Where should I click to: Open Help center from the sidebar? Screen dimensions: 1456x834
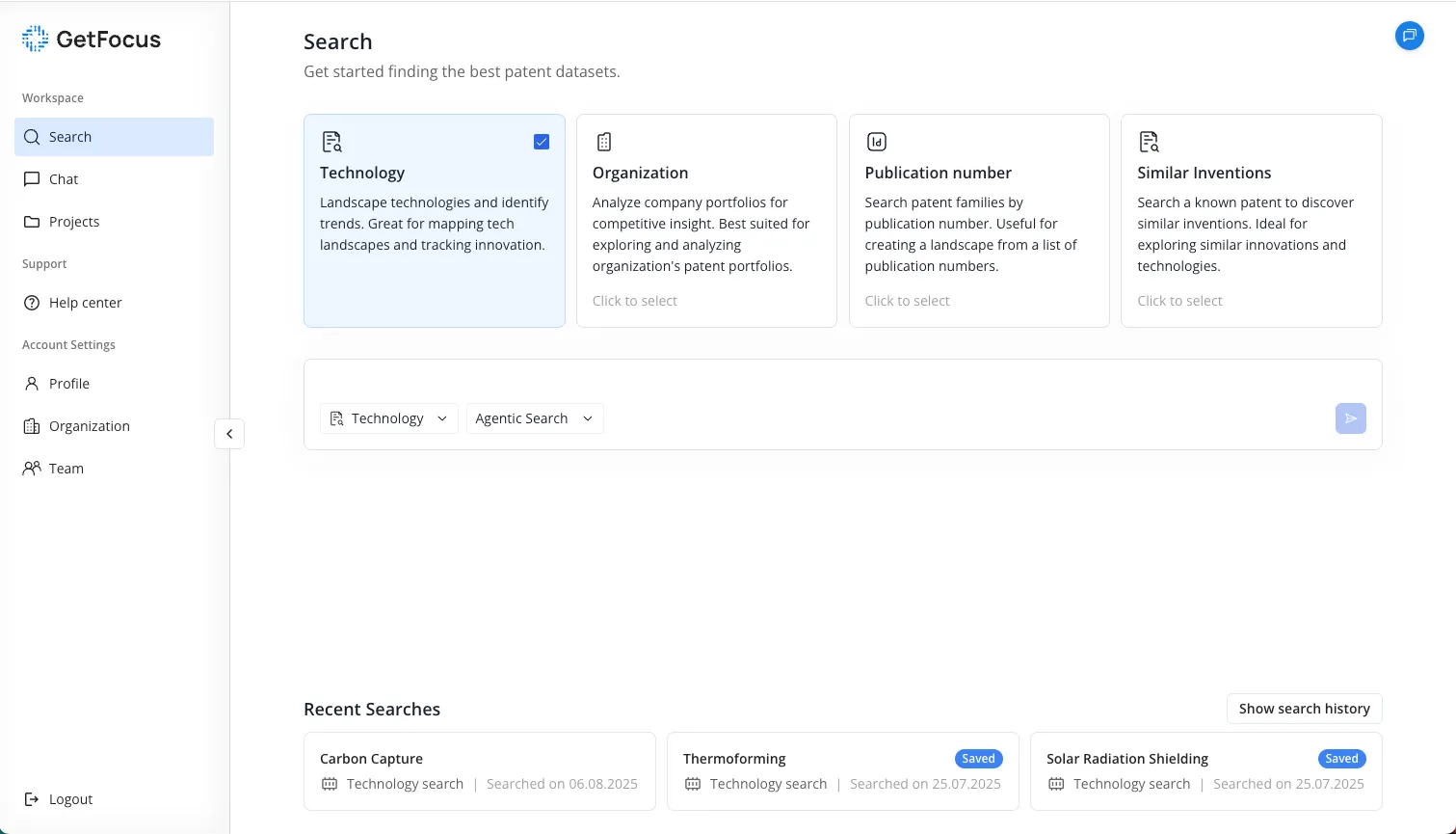114,303
